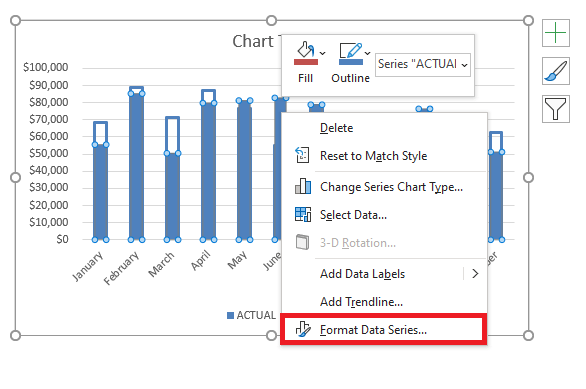Image resolution: width=586 pixels, height=389 pixels.
Task: Select the April data bar
Action: tap(208, 172)
